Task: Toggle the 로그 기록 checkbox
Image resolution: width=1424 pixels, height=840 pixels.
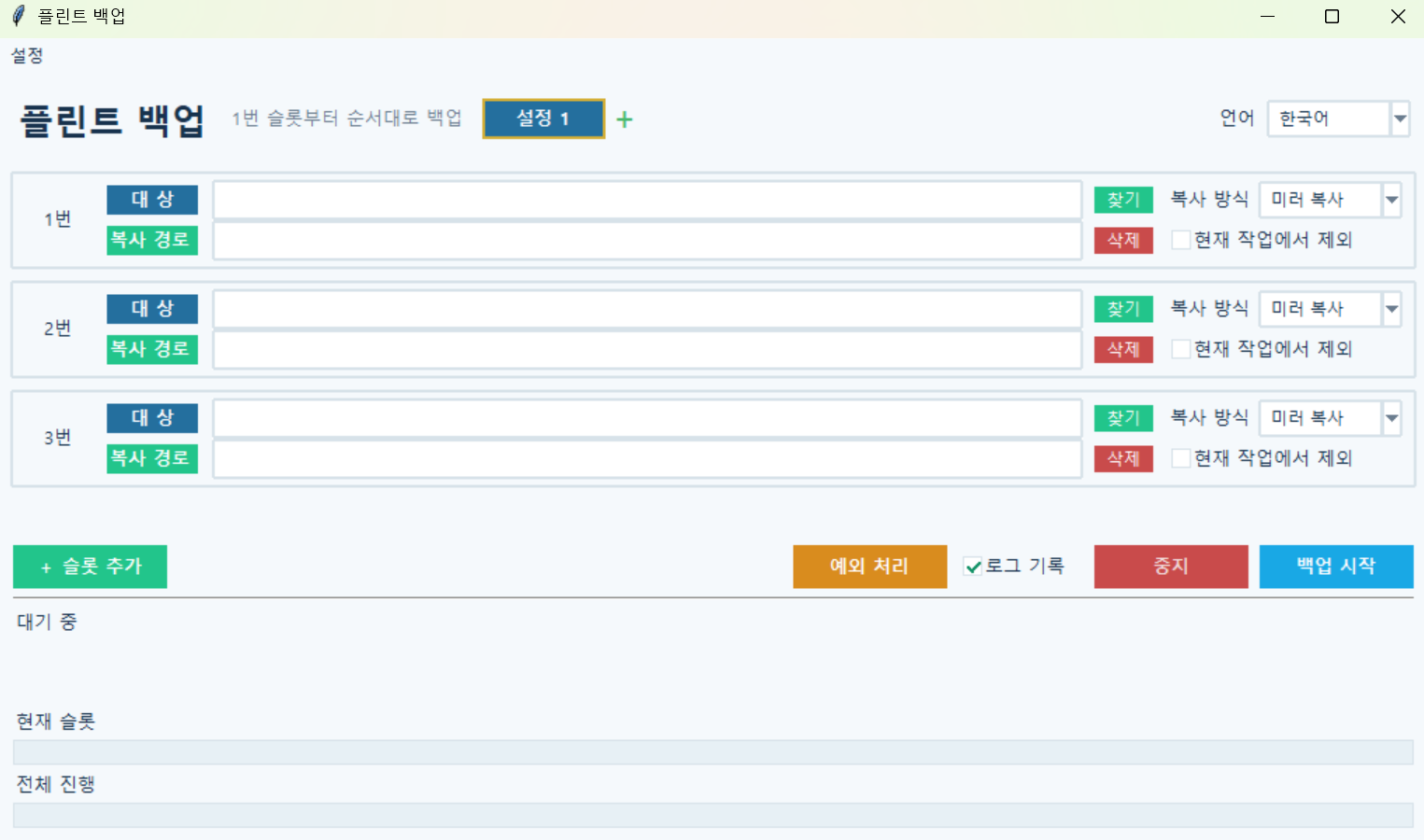Action: 973,567
